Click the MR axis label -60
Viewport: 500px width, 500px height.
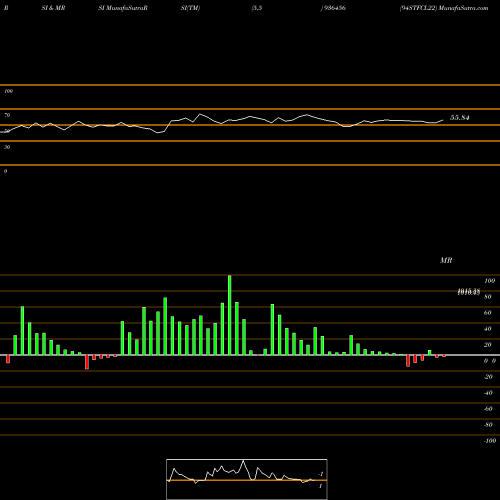488,409
